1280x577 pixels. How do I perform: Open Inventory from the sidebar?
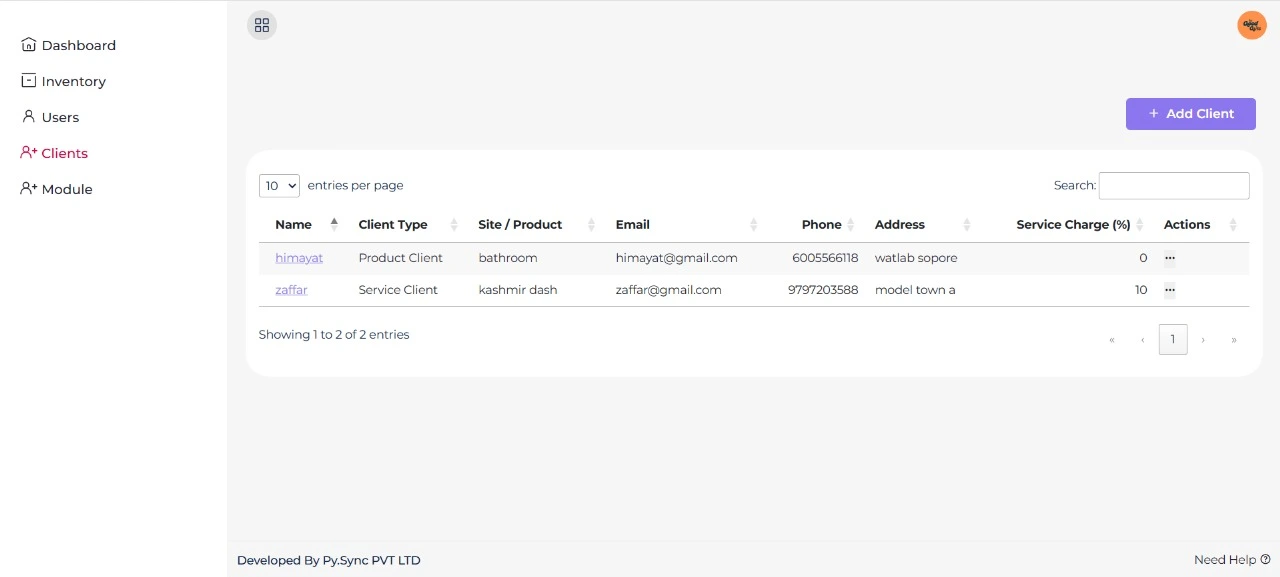tap(73, 81)
